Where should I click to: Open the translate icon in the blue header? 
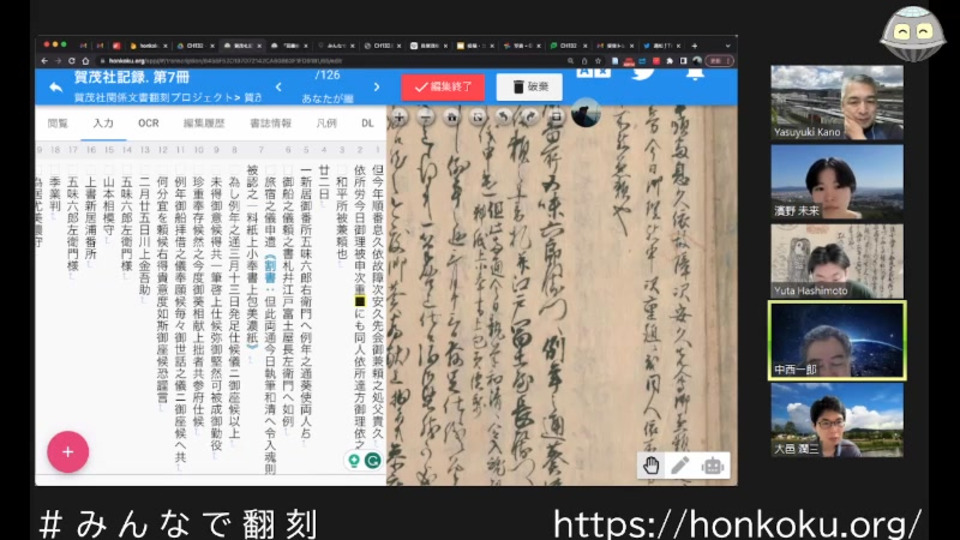click(593, 73)
